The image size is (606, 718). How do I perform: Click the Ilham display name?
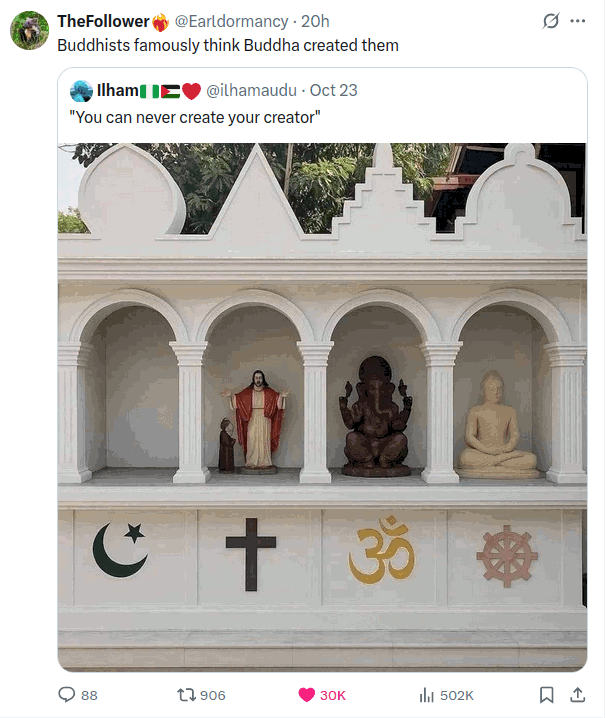[117, 91]
